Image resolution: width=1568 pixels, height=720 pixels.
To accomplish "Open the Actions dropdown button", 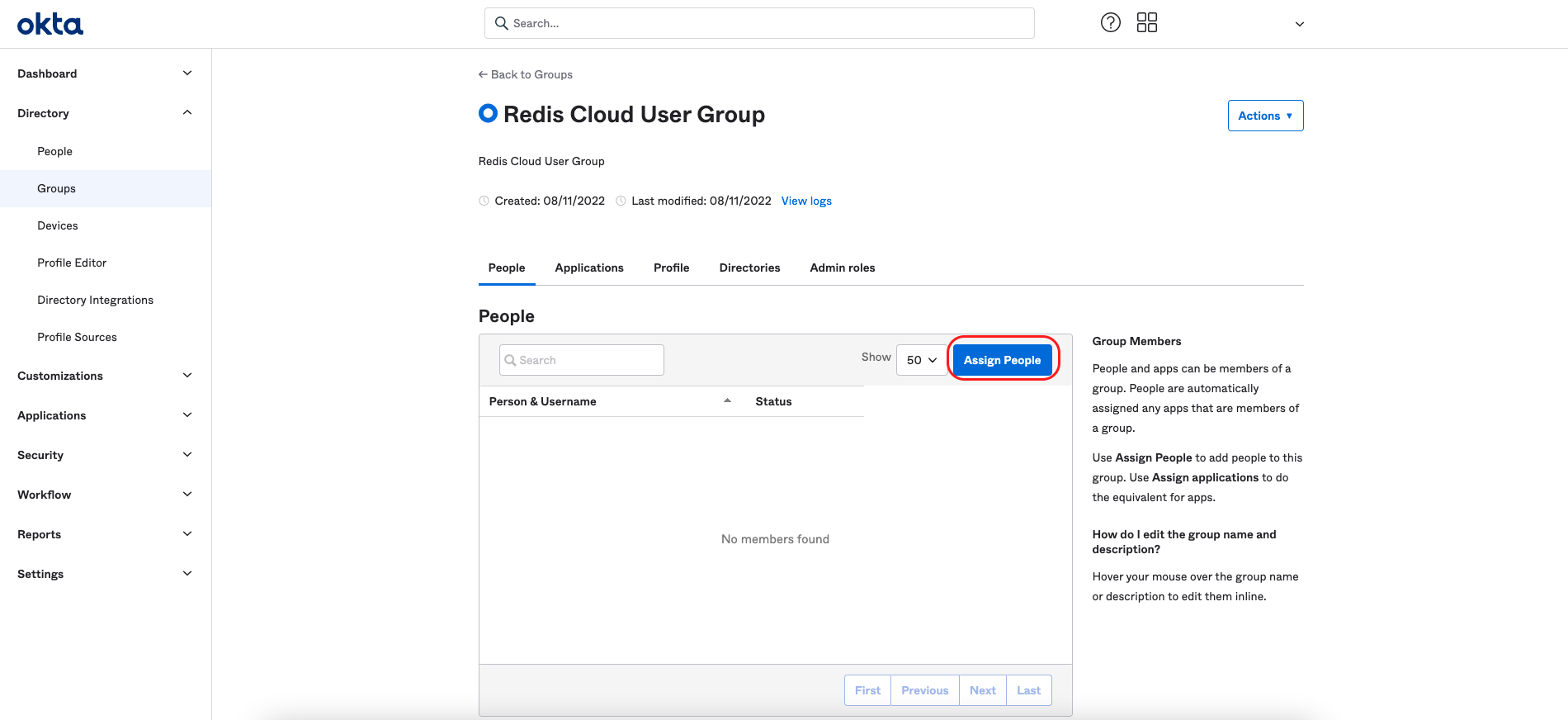I will 1265,116.
